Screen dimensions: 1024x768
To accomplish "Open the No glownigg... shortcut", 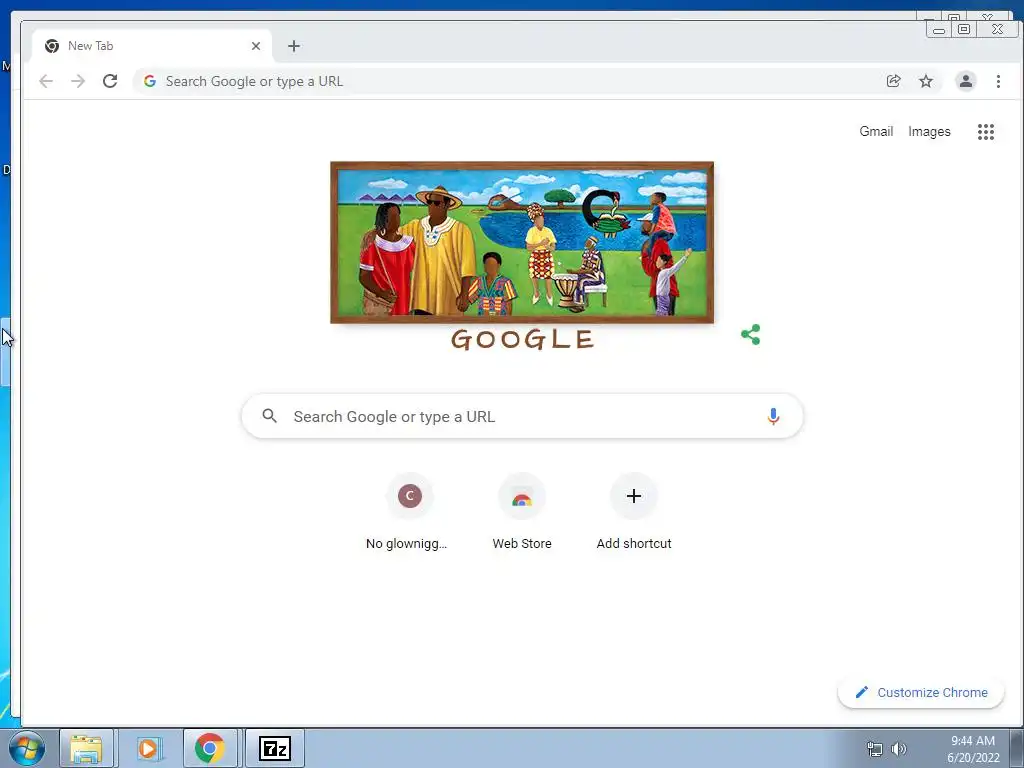I will [x=409, y=513].
